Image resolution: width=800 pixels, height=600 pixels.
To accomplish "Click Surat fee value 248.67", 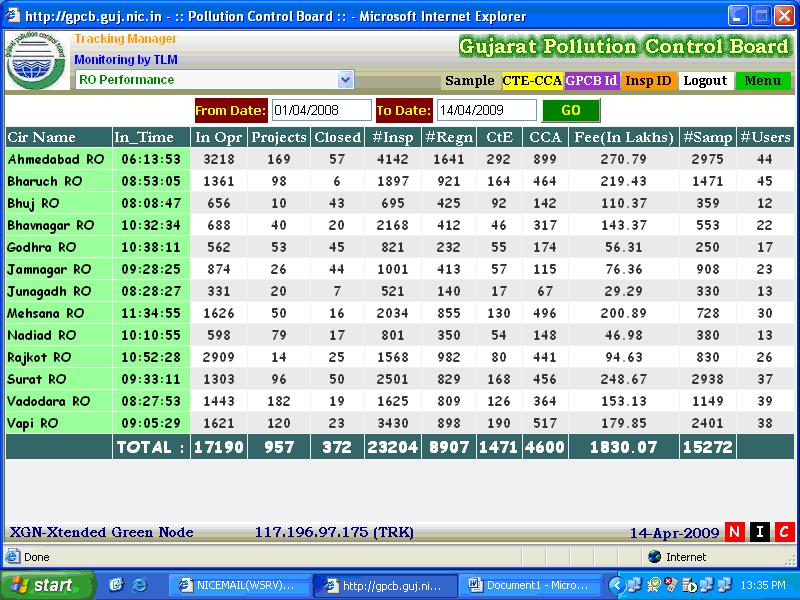I will [623, 379].
